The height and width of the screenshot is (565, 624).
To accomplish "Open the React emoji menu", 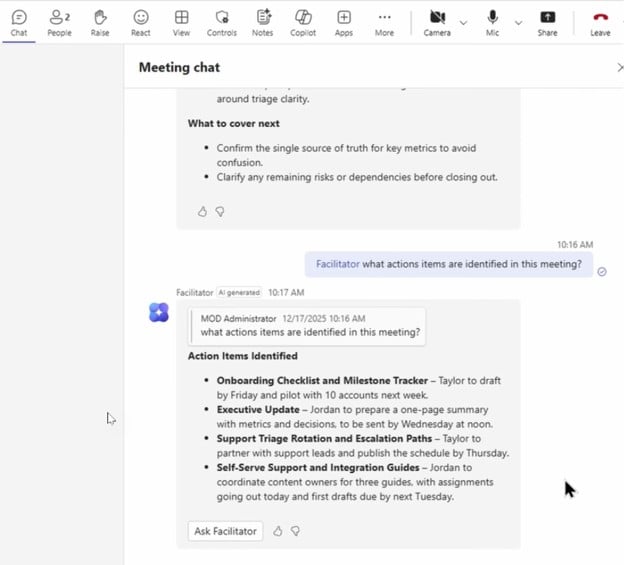I will pyautogui.click(x=141, y=22).
